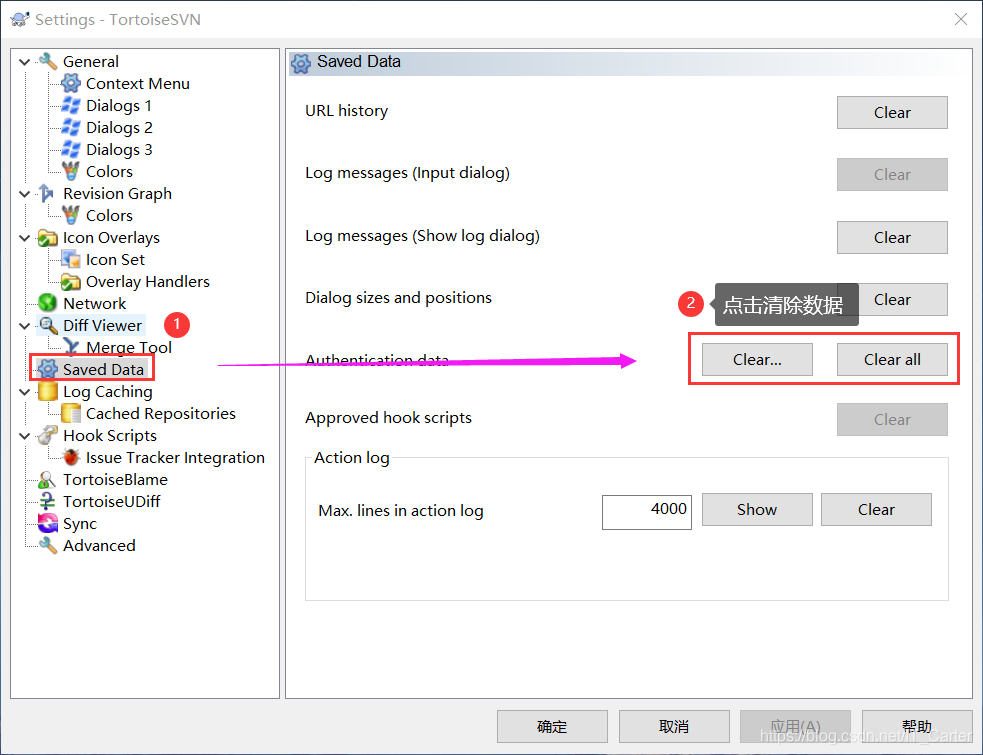Collapse the Hook Scripts tree node
This screenshot has width=983, height=755.
[x=24, y=436]
